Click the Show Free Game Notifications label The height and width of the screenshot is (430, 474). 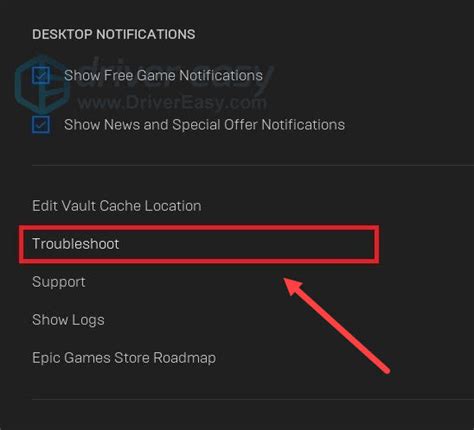click(x=163, y=75)
